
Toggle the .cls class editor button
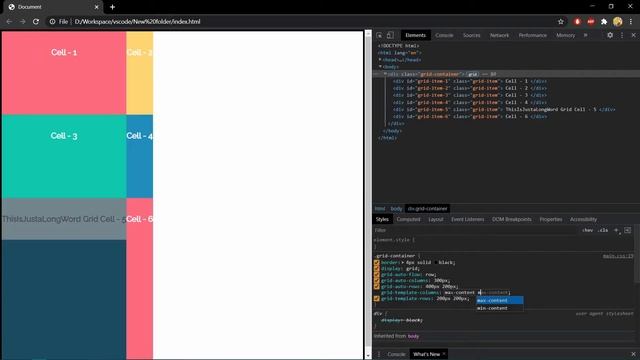click(603, 230)
